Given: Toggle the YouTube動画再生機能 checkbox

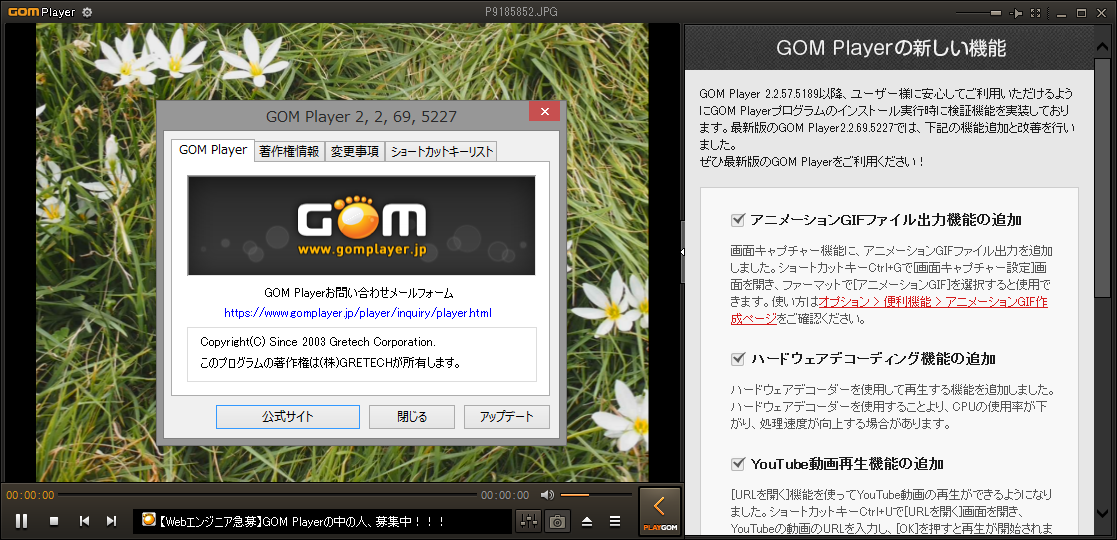Looking at the screenshot, I should click(737, 464).
